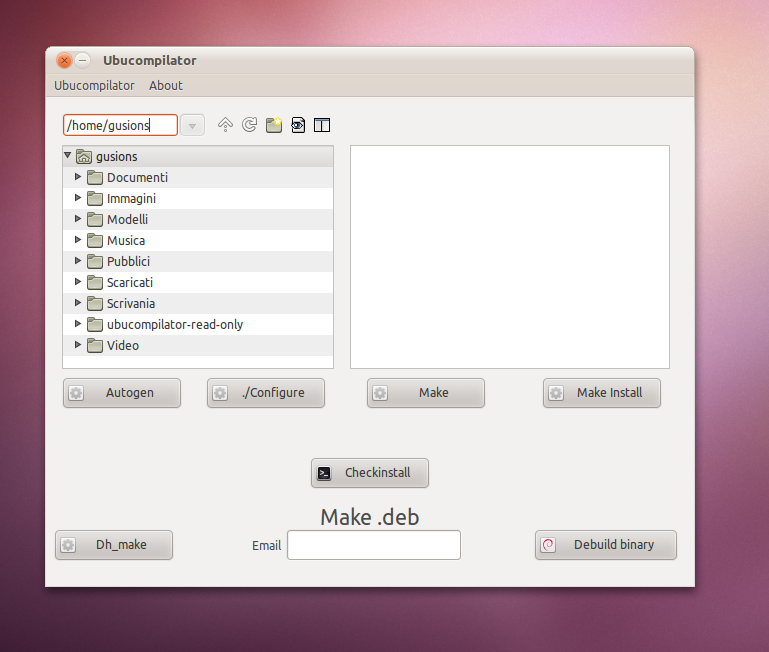Screen dimensions: 769x652
Task: Select the Scaricati folder icon
Action: [95, 283]
